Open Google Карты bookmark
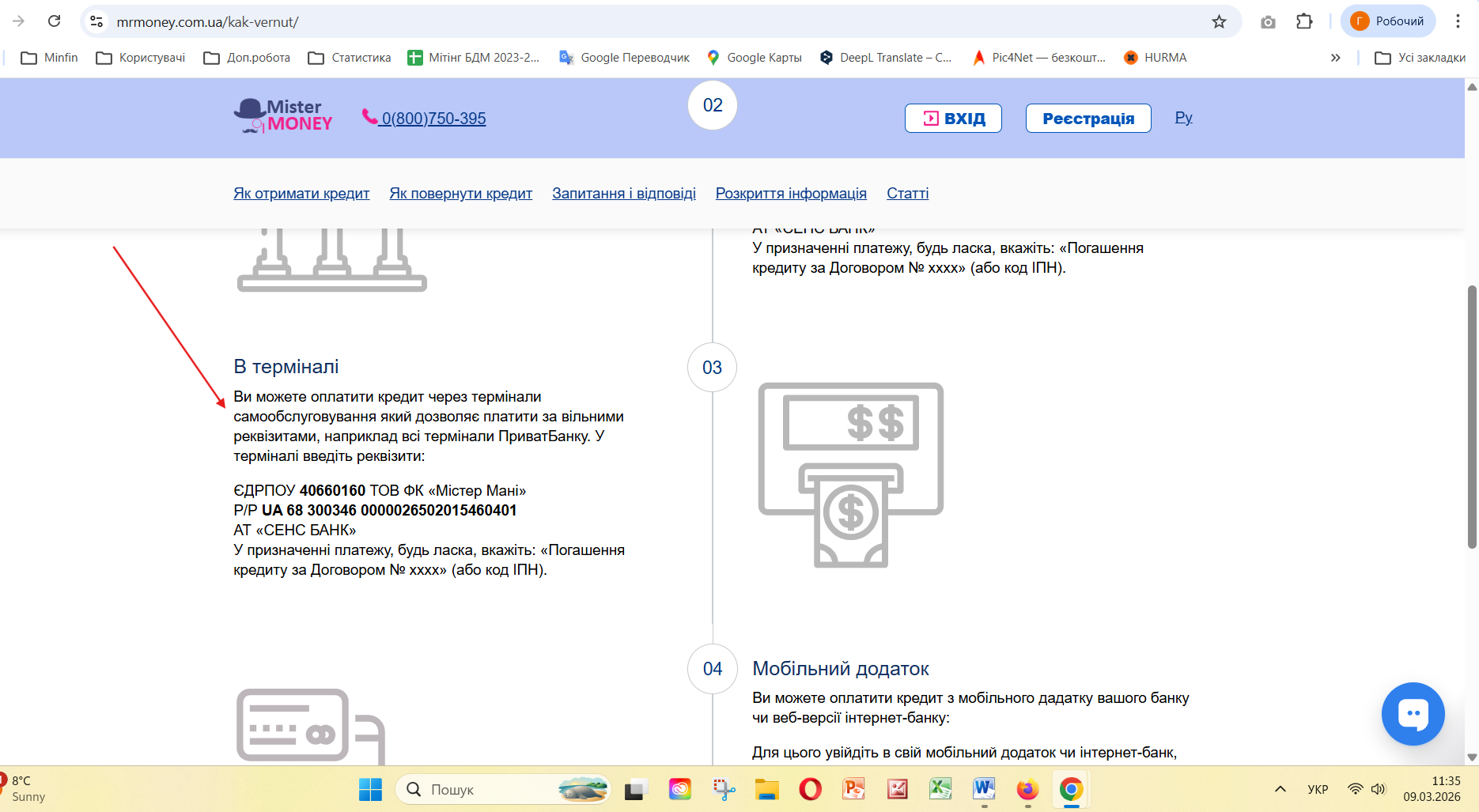The height and width of the screenshot is (812, 1479). (x=755, y=58)
